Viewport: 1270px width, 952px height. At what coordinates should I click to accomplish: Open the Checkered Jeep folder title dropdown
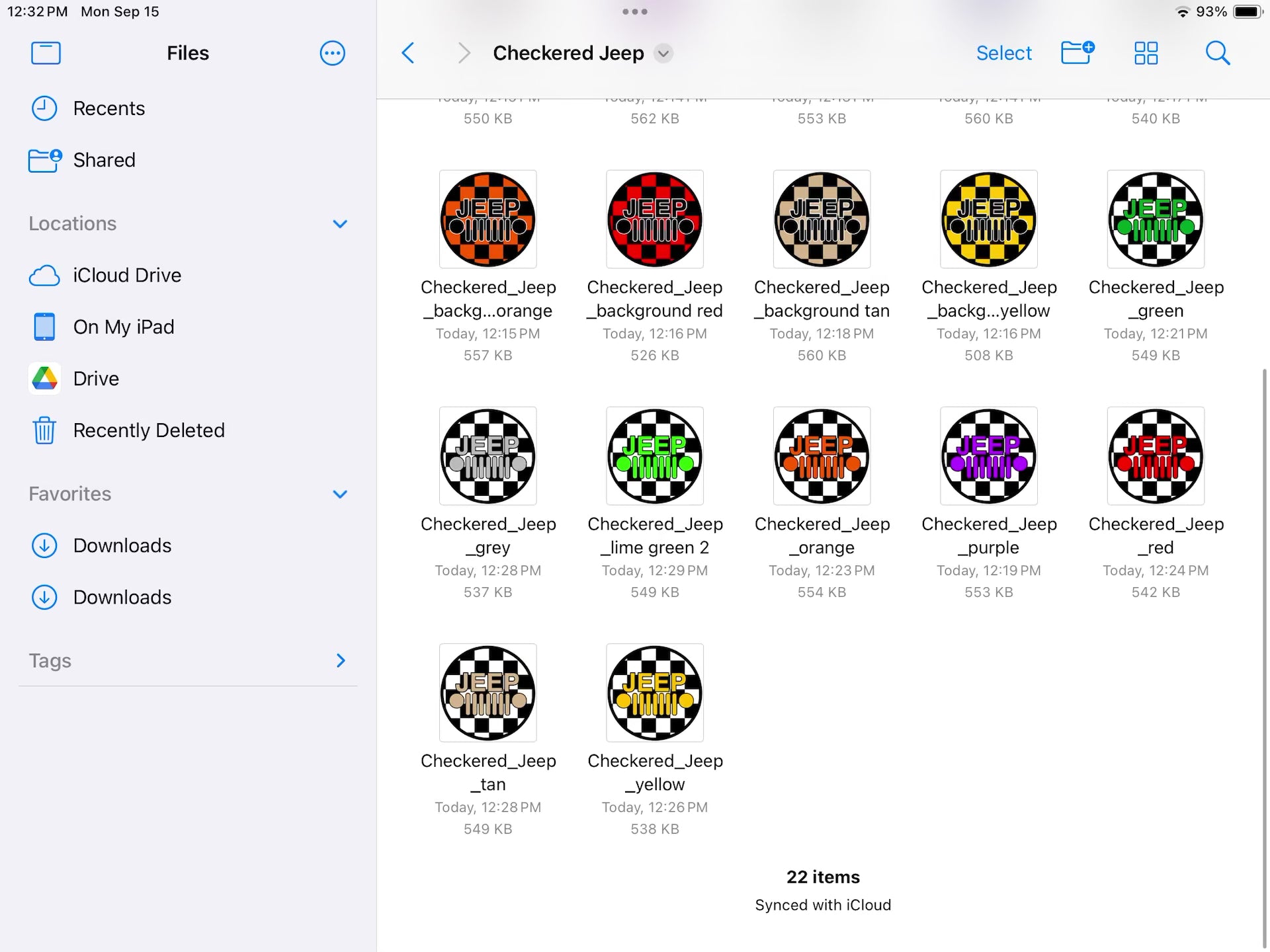[x=663, y=54]
